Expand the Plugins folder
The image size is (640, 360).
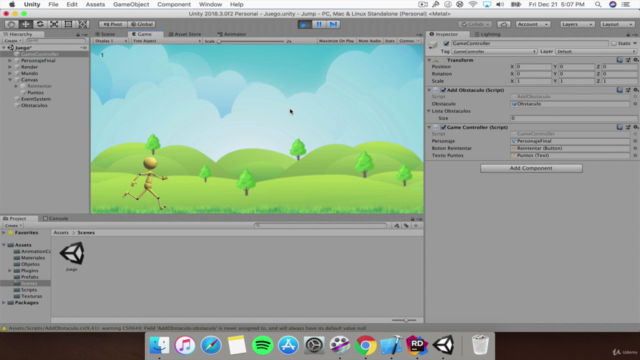[10, 271]
